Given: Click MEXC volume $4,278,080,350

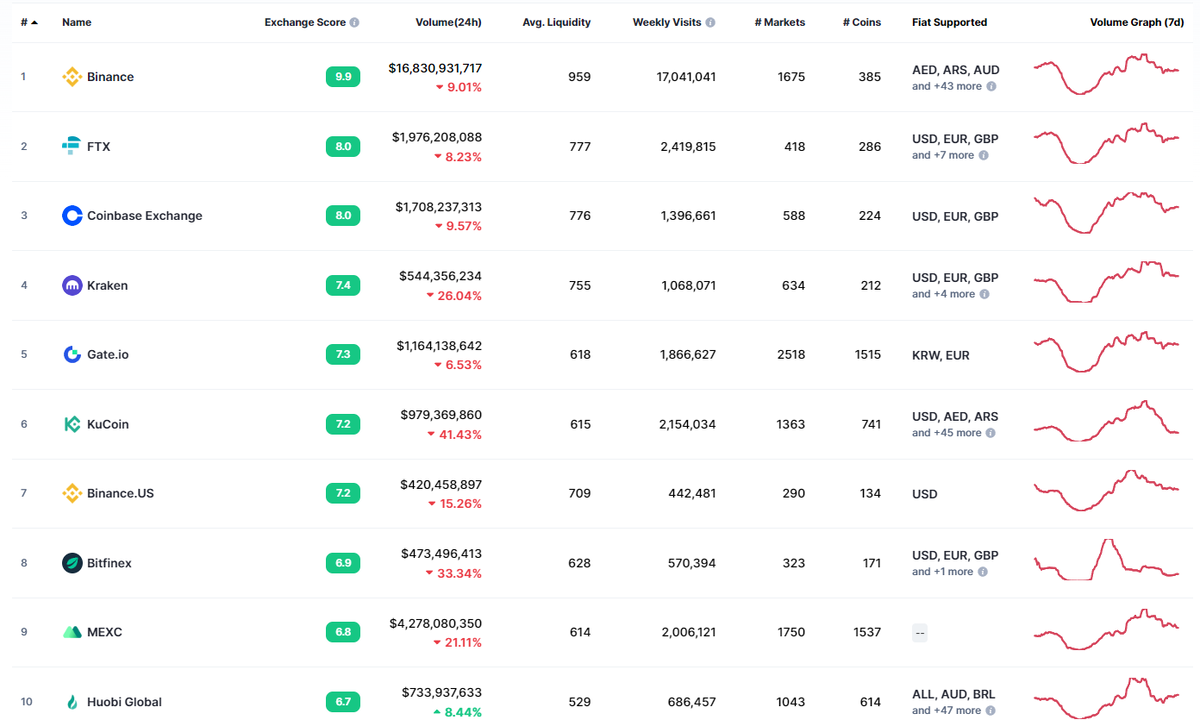Looking at the screenshot, I should click(x=435, y=623).
